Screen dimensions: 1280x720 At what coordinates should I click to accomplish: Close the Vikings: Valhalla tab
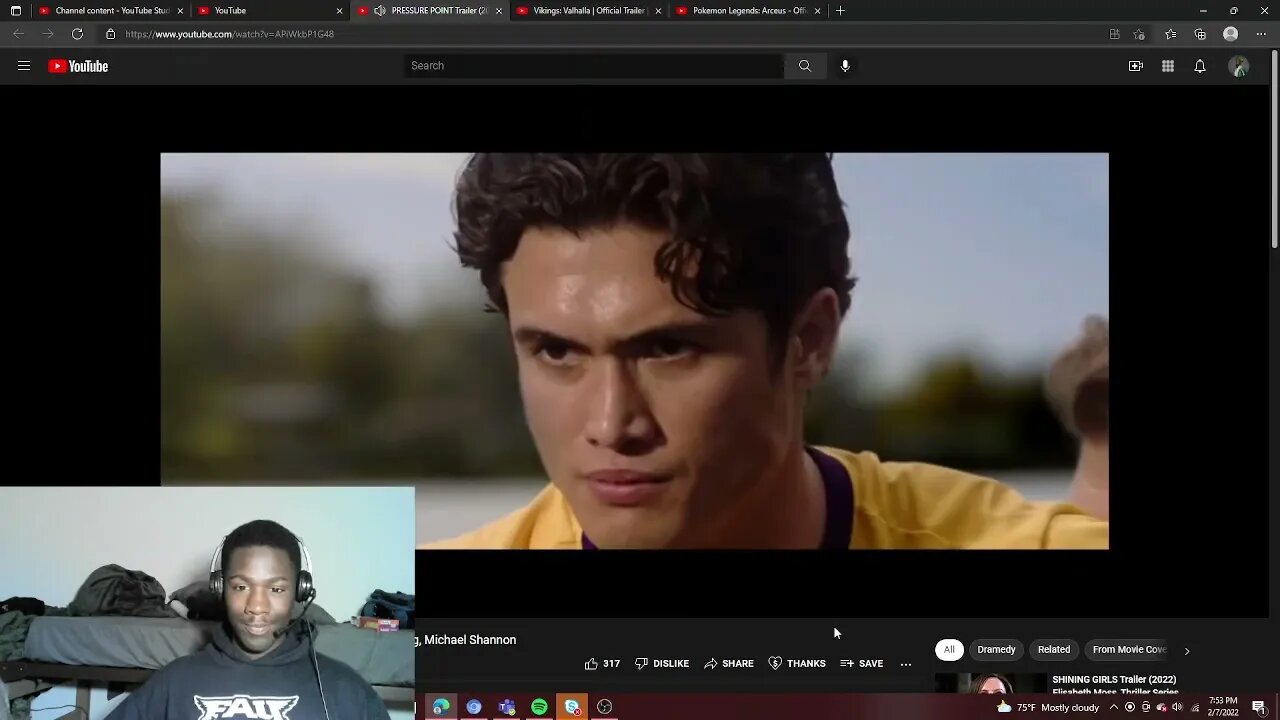[x=658, y=11]
